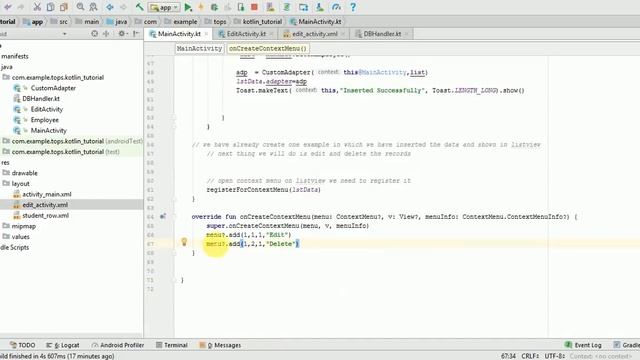Screen dimensions: 640x360
Task: Select the layout folder
Action: pyautogui.click(x=16, y=184)
